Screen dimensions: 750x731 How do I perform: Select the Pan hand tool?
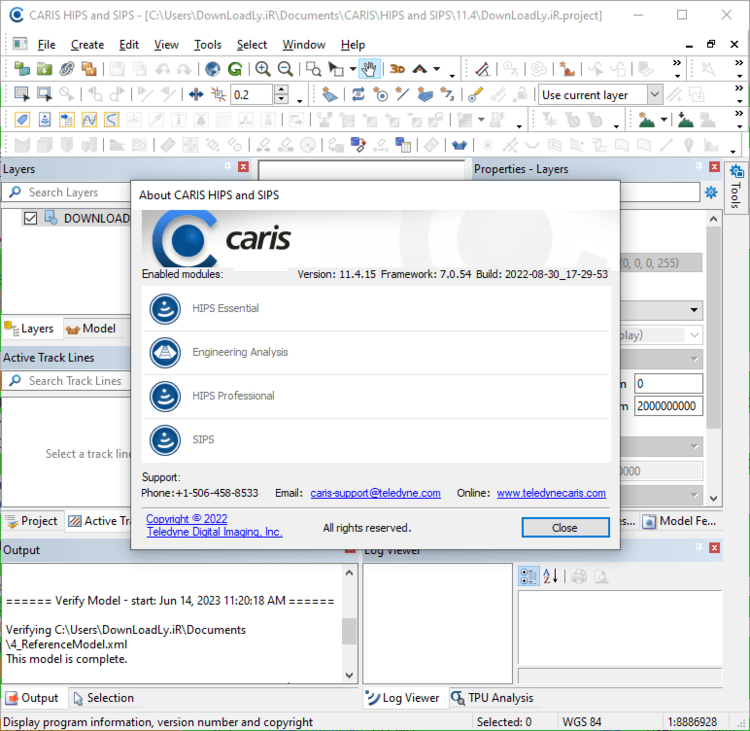coord(369,69)
